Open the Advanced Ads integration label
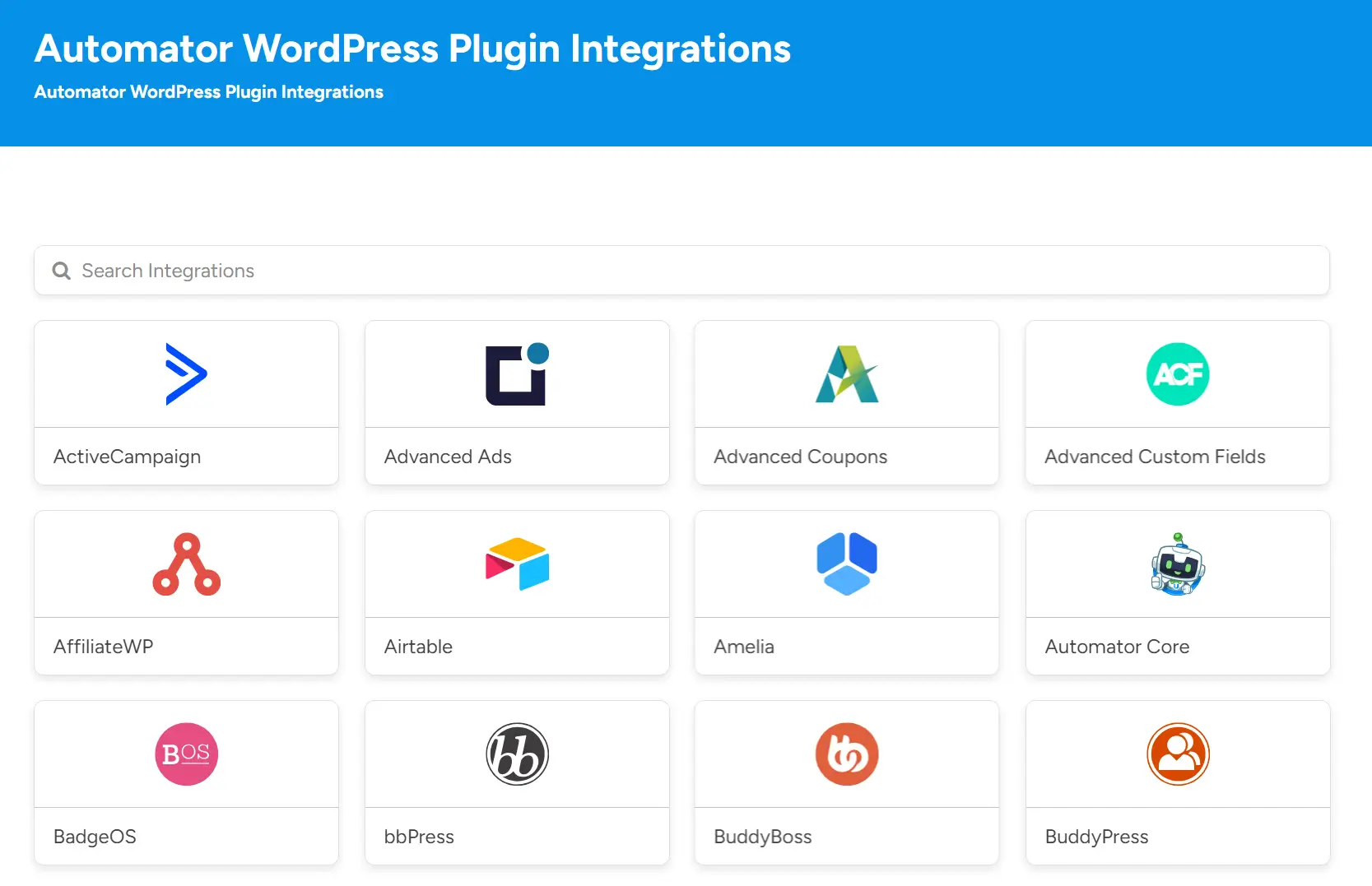 [x=448, y=457]
